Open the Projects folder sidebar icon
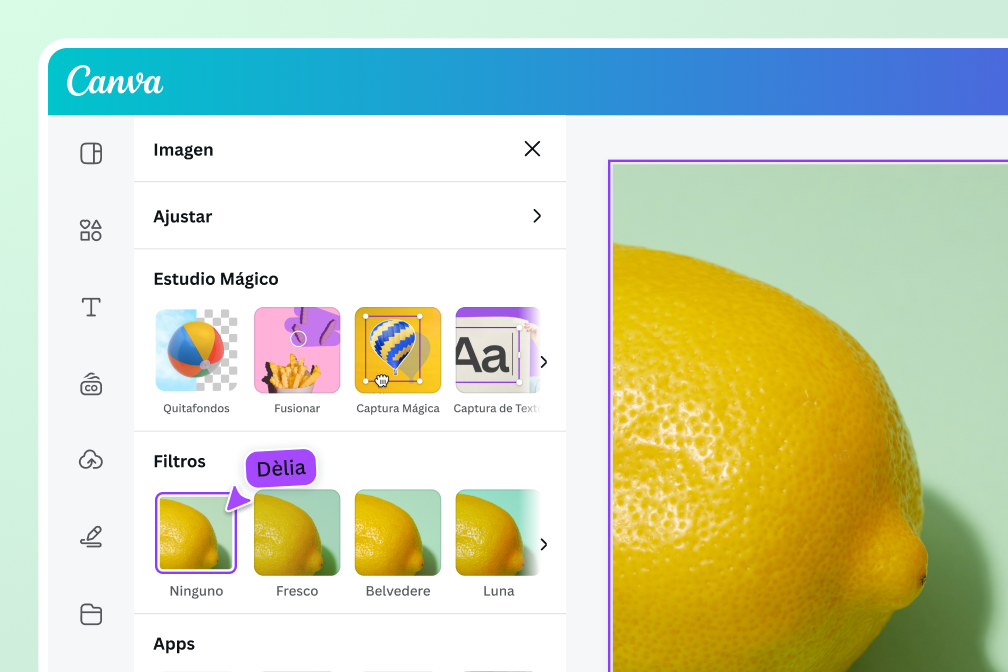 click(91, 613)
